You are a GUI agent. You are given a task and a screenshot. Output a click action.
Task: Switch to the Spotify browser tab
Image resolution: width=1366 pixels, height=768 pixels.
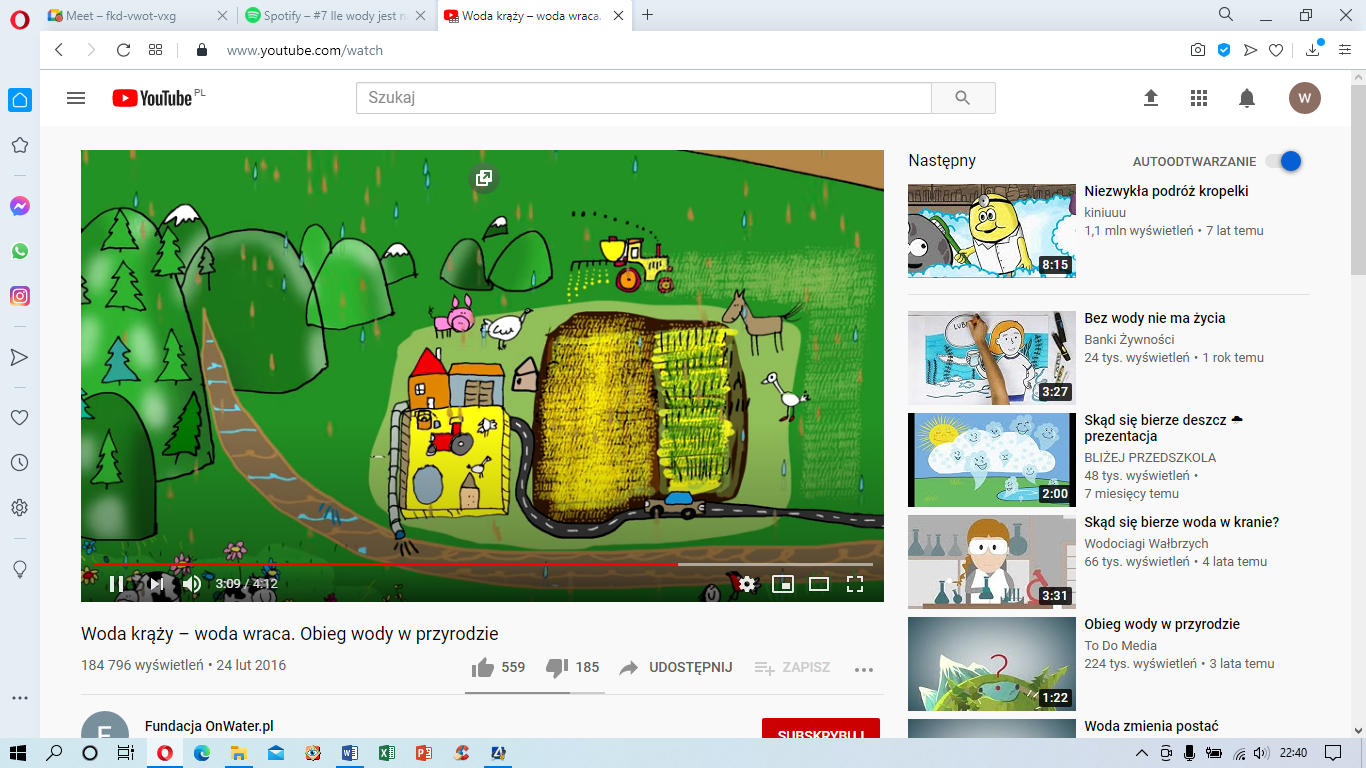click(x=336, y=15)
